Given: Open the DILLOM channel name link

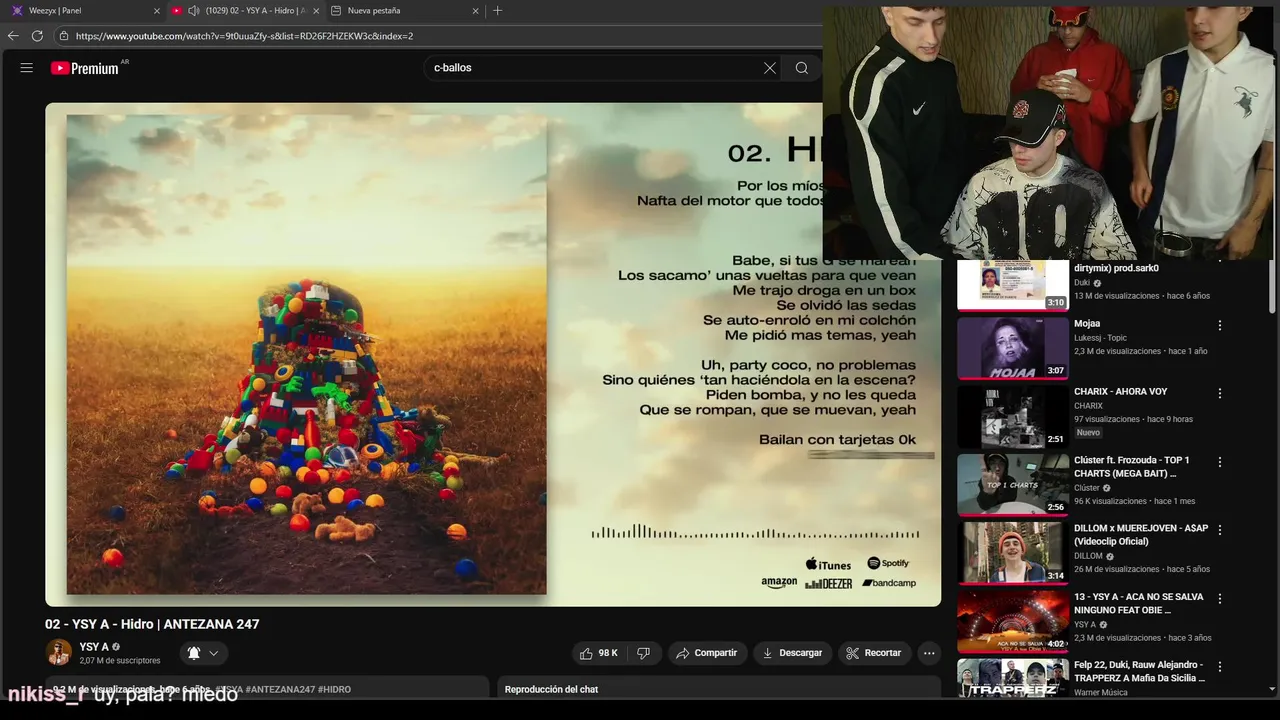Looking at the screenshot, I should (x=1088, y=556).
